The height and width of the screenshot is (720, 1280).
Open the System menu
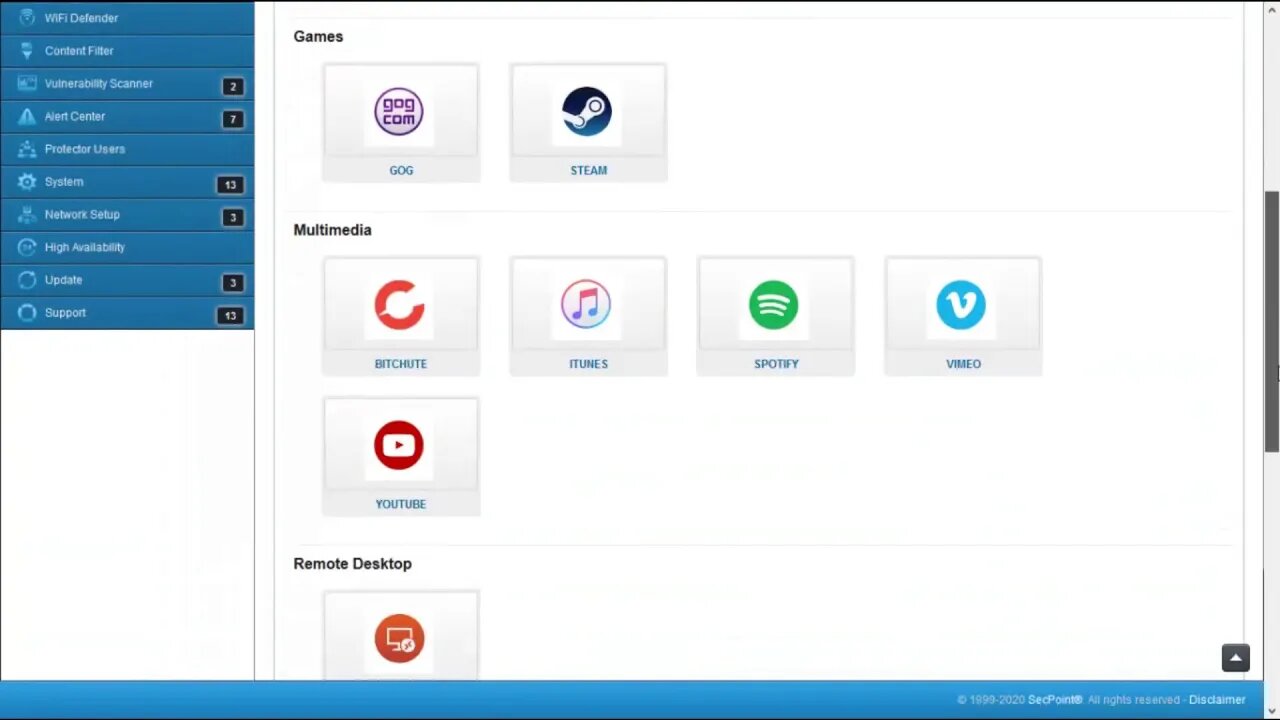pyautogui.click(x=127, y=182)
